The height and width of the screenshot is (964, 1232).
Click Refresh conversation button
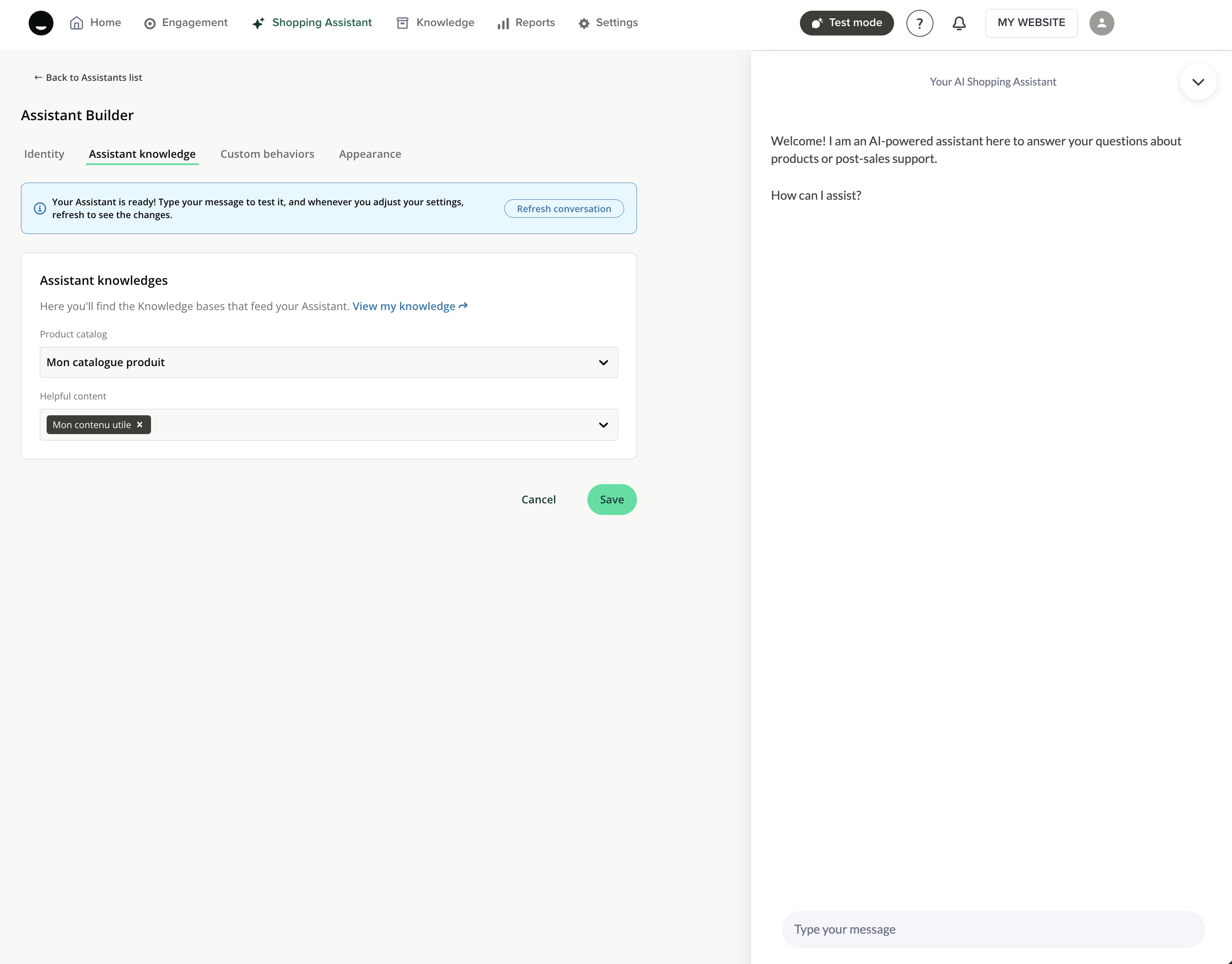[563, 208]
